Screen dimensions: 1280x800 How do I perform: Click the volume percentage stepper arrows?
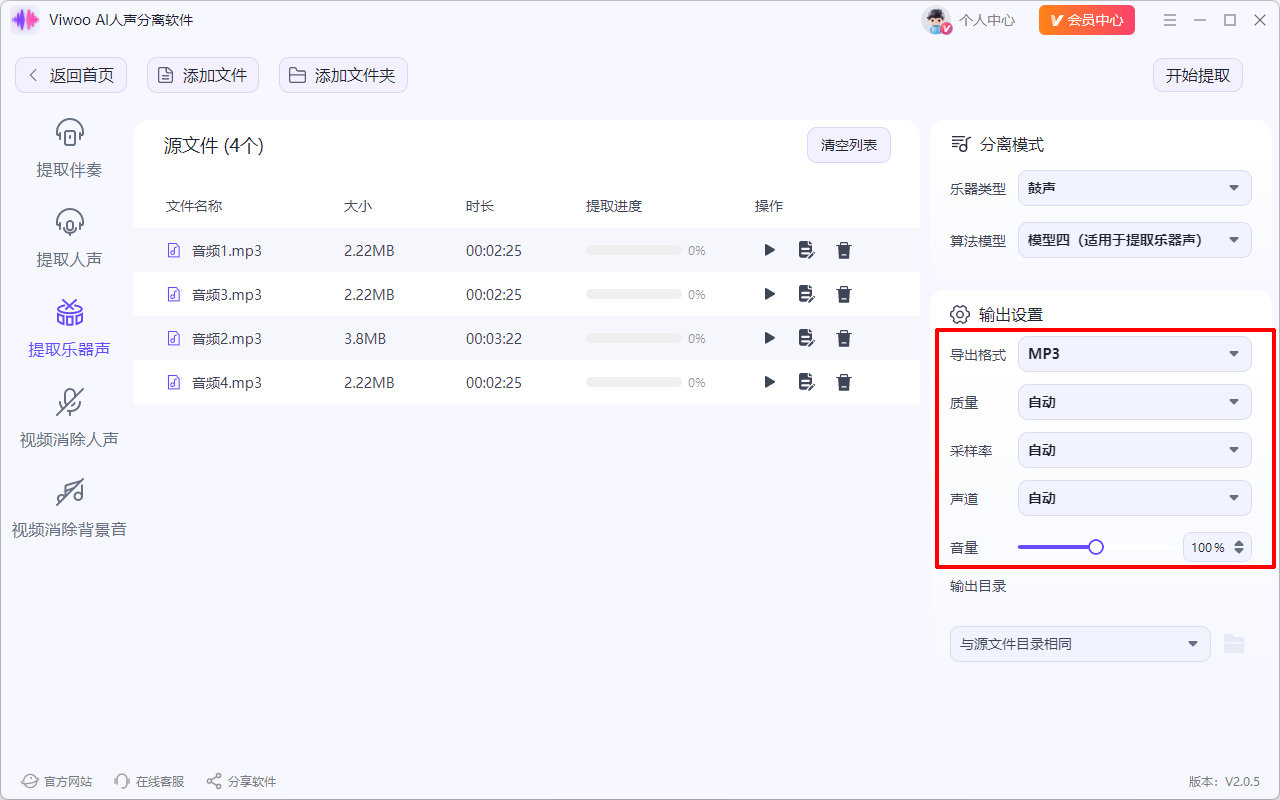tap(1240, 547)
